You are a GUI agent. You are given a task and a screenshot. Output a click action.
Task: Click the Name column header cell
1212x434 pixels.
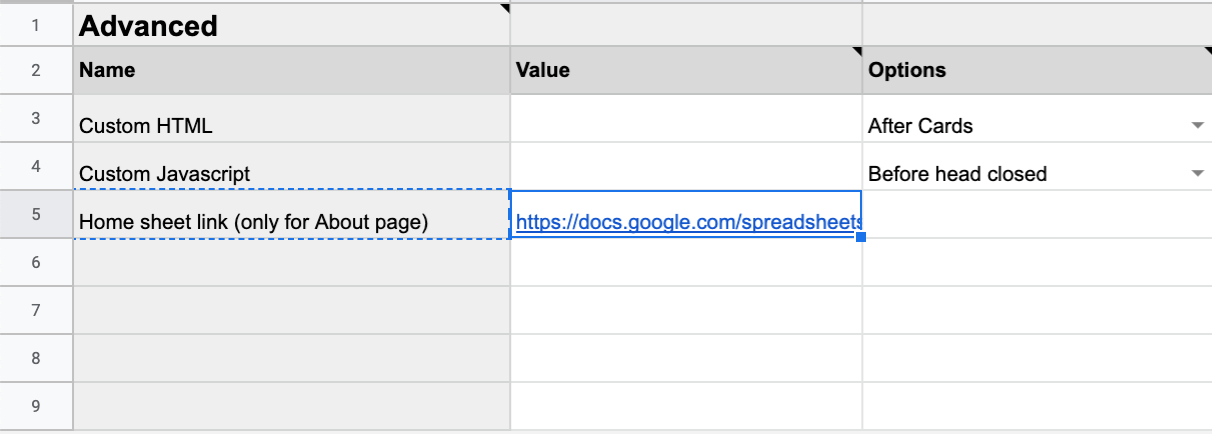coord(291,70)
